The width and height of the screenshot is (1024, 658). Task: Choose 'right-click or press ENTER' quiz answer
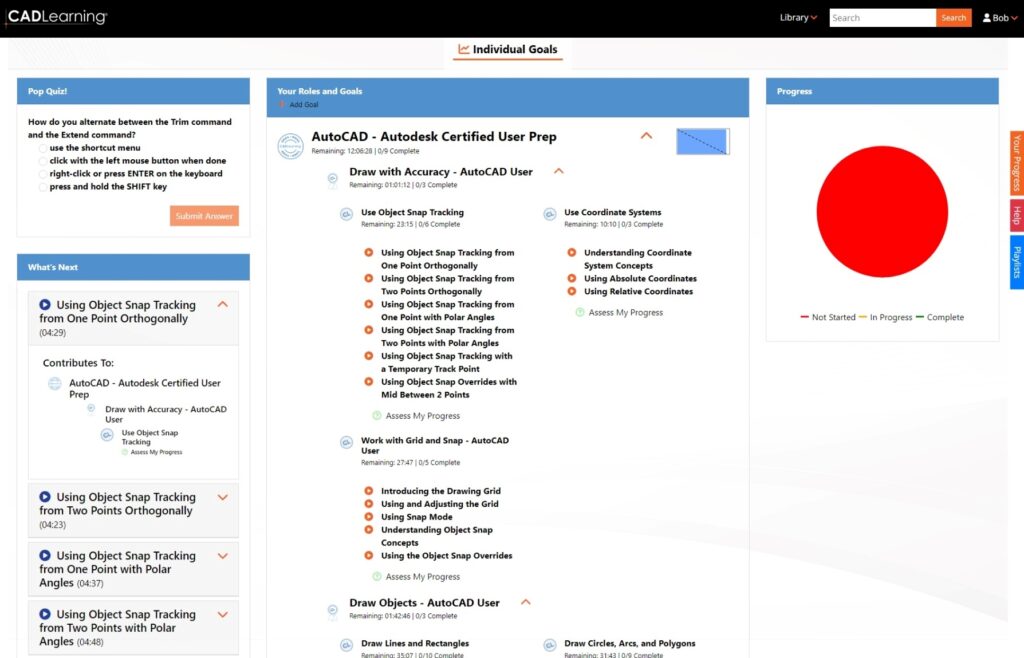(43, 174)
